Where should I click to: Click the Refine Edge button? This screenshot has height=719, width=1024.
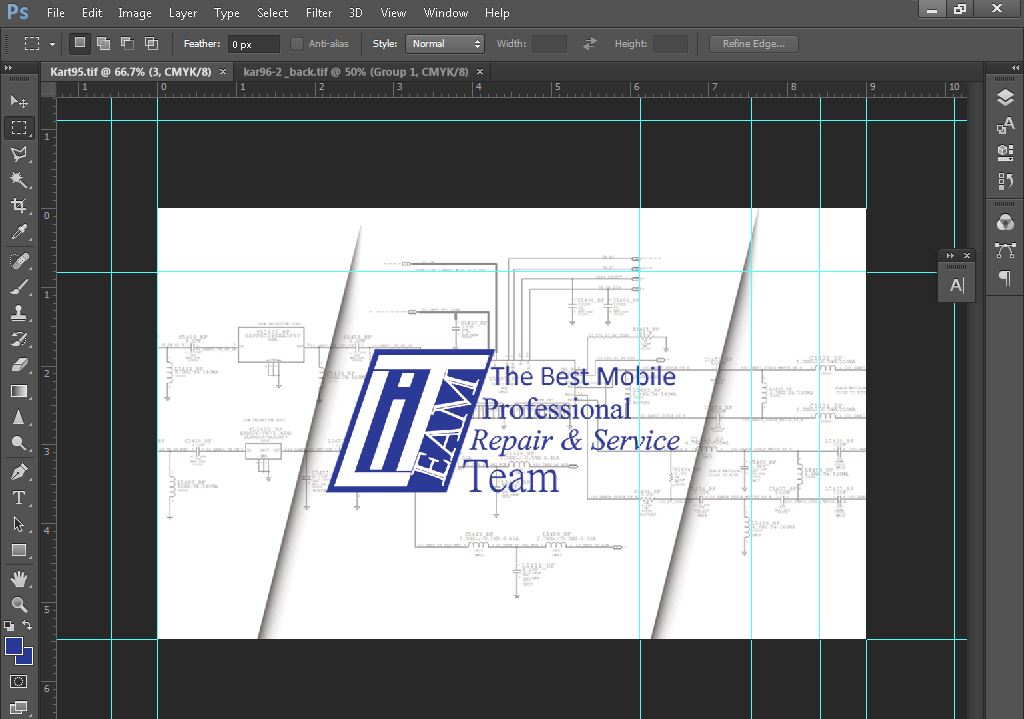click(x=753, y=44)
